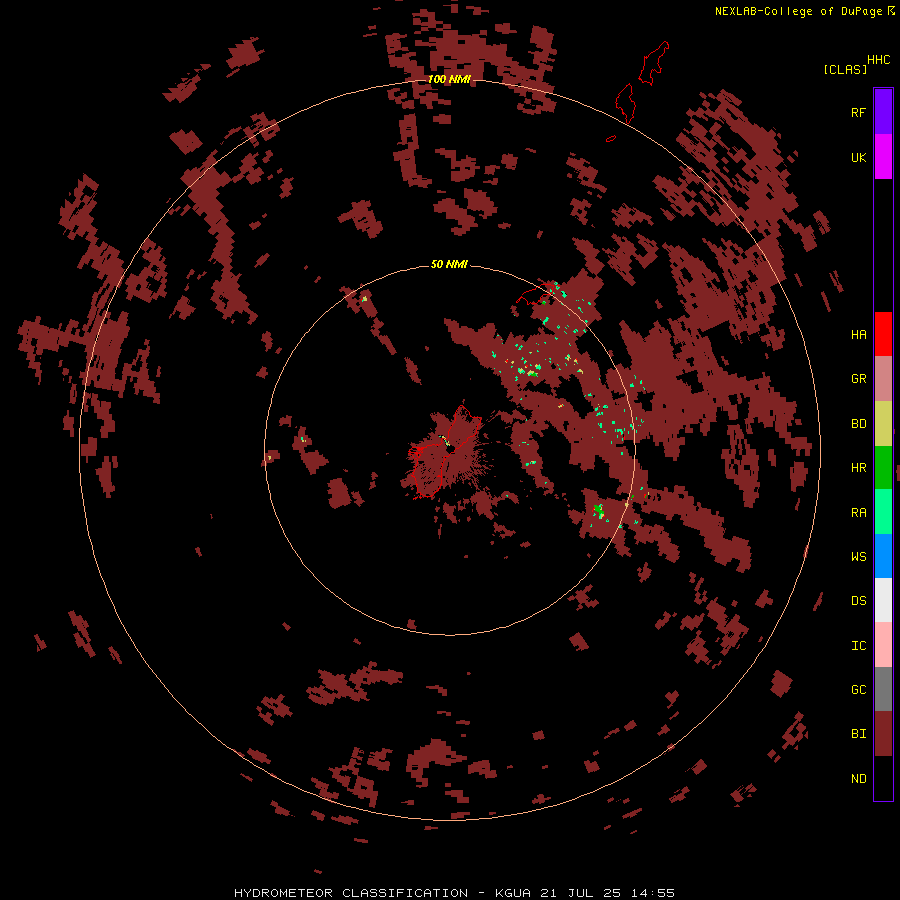Click the 14:55 timestamp
The width and height of the screenshot is (900, 900).
point(653,893)
